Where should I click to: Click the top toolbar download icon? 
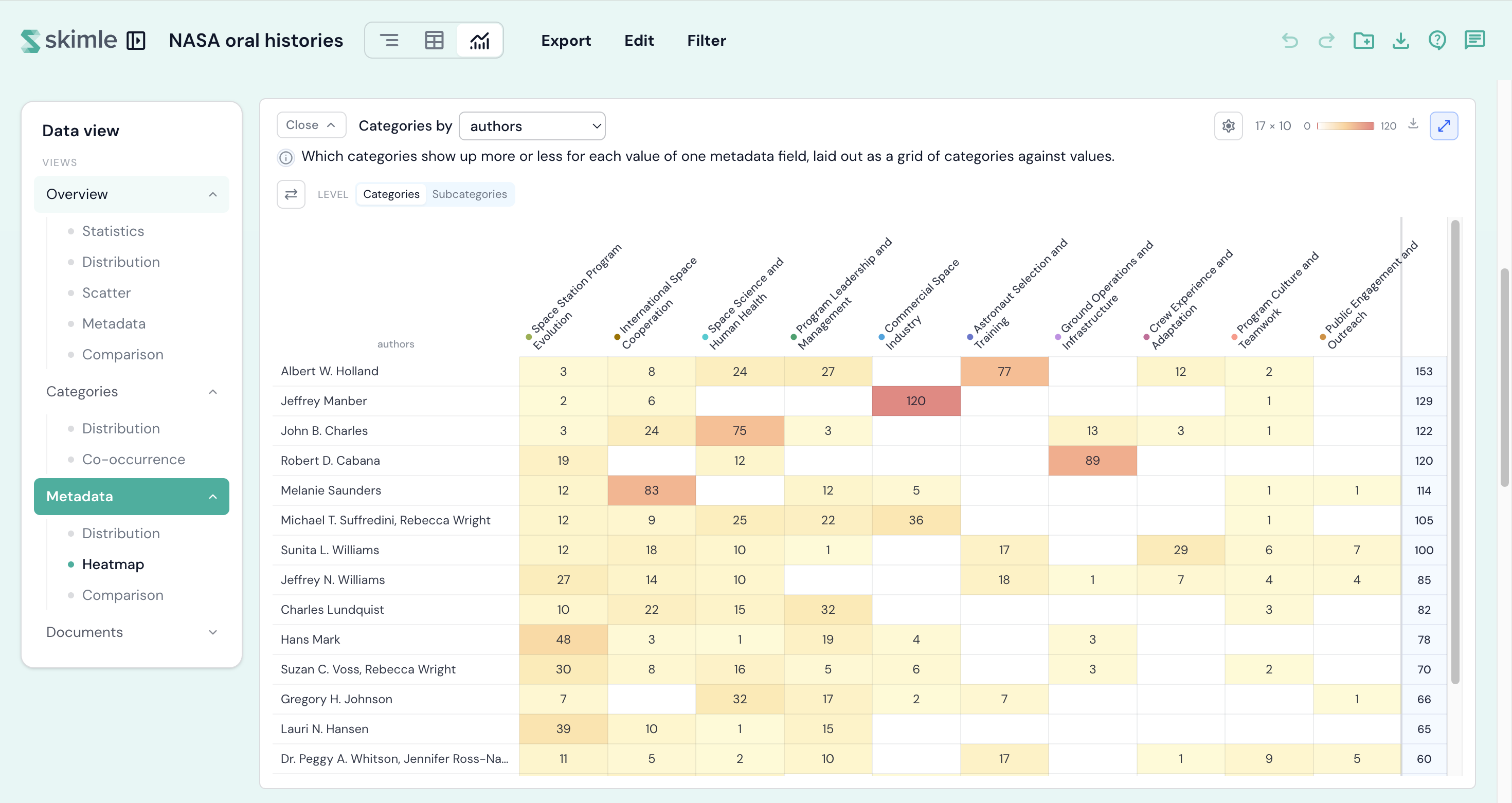point(1400,41)
